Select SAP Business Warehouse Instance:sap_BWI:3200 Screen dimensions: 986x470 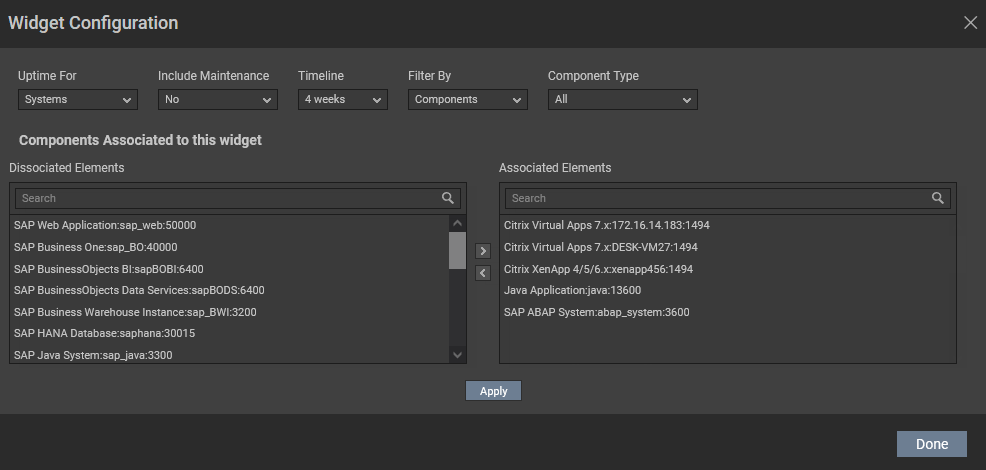135,312
